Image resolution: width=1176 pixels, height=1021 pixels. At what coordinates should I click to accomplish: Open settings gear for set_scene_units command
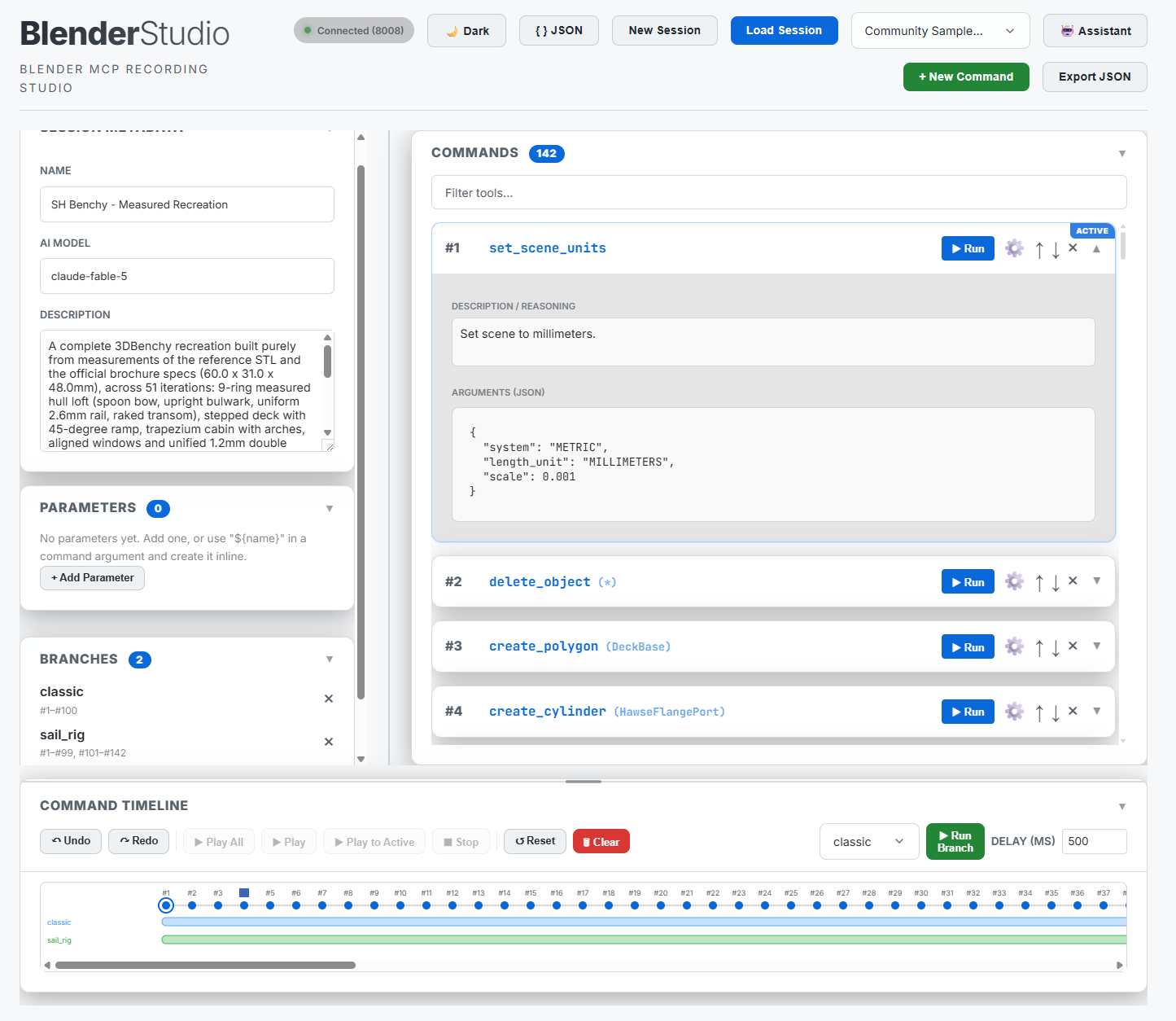click(x=1014, y=248)
